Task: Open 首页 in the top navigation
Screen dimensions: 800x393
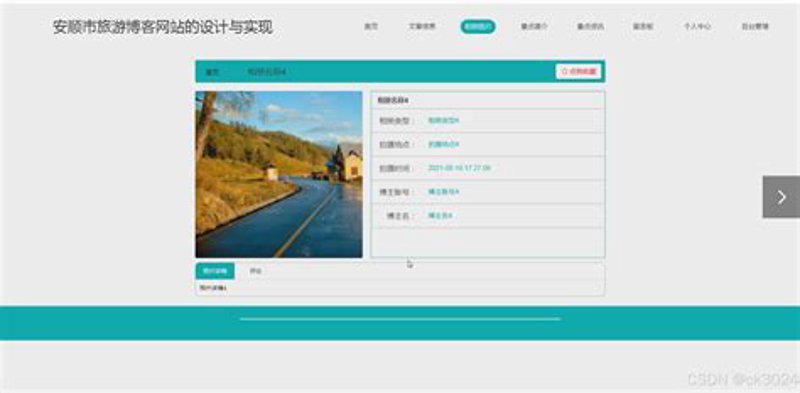Action: pyautogui.click(x=370, y=27)
